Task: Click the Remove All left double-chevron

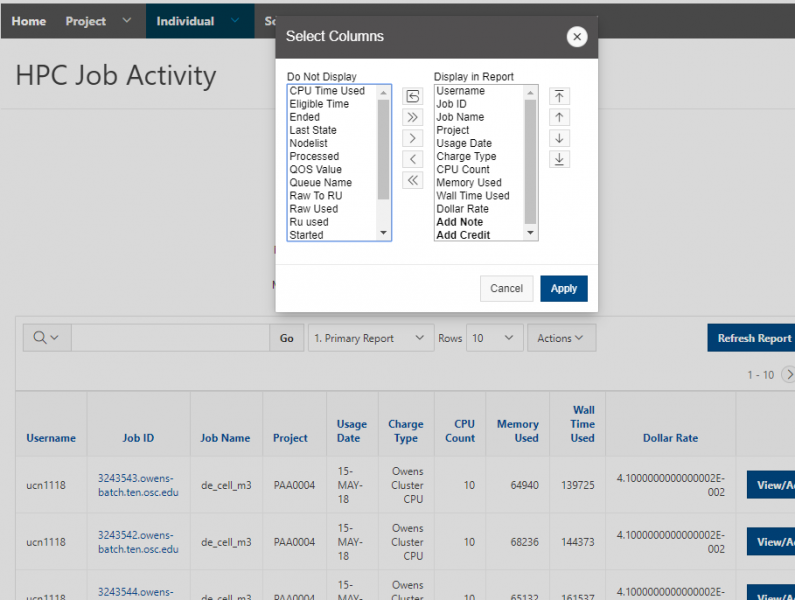Action: (412, 180)
